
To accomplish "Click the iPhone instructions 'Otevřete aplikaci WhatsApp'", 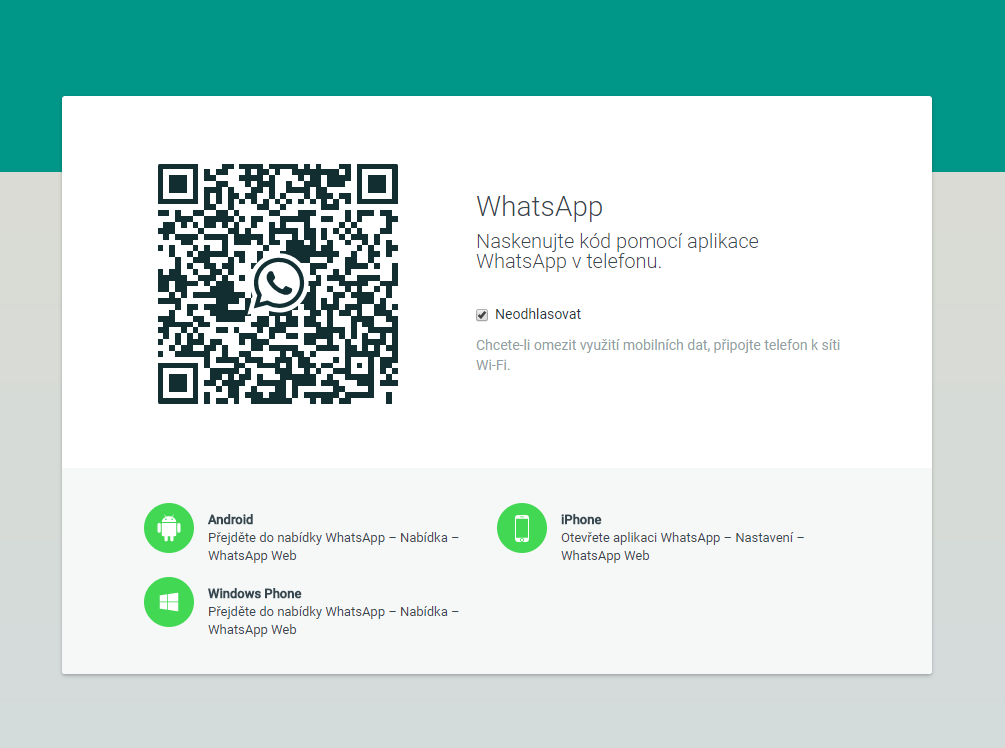I will click(683, 546).
